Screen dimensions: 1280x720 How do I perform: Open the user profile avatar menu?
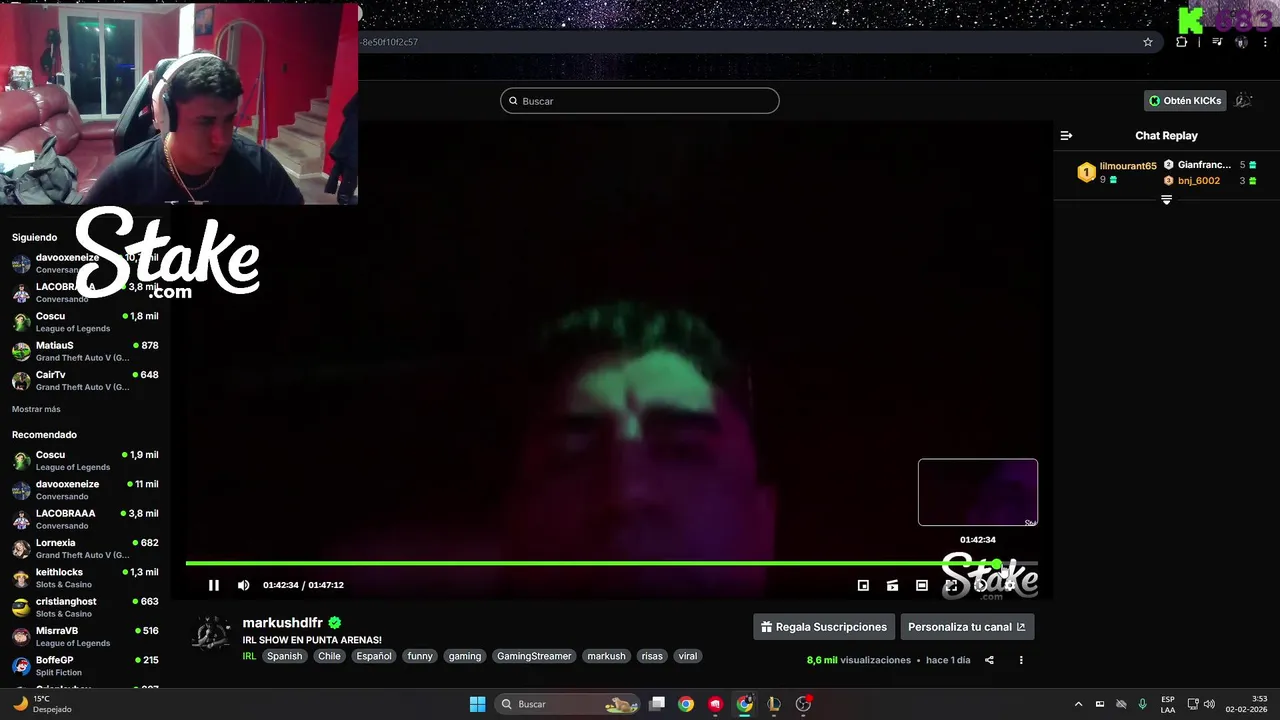coord(1244,100)
